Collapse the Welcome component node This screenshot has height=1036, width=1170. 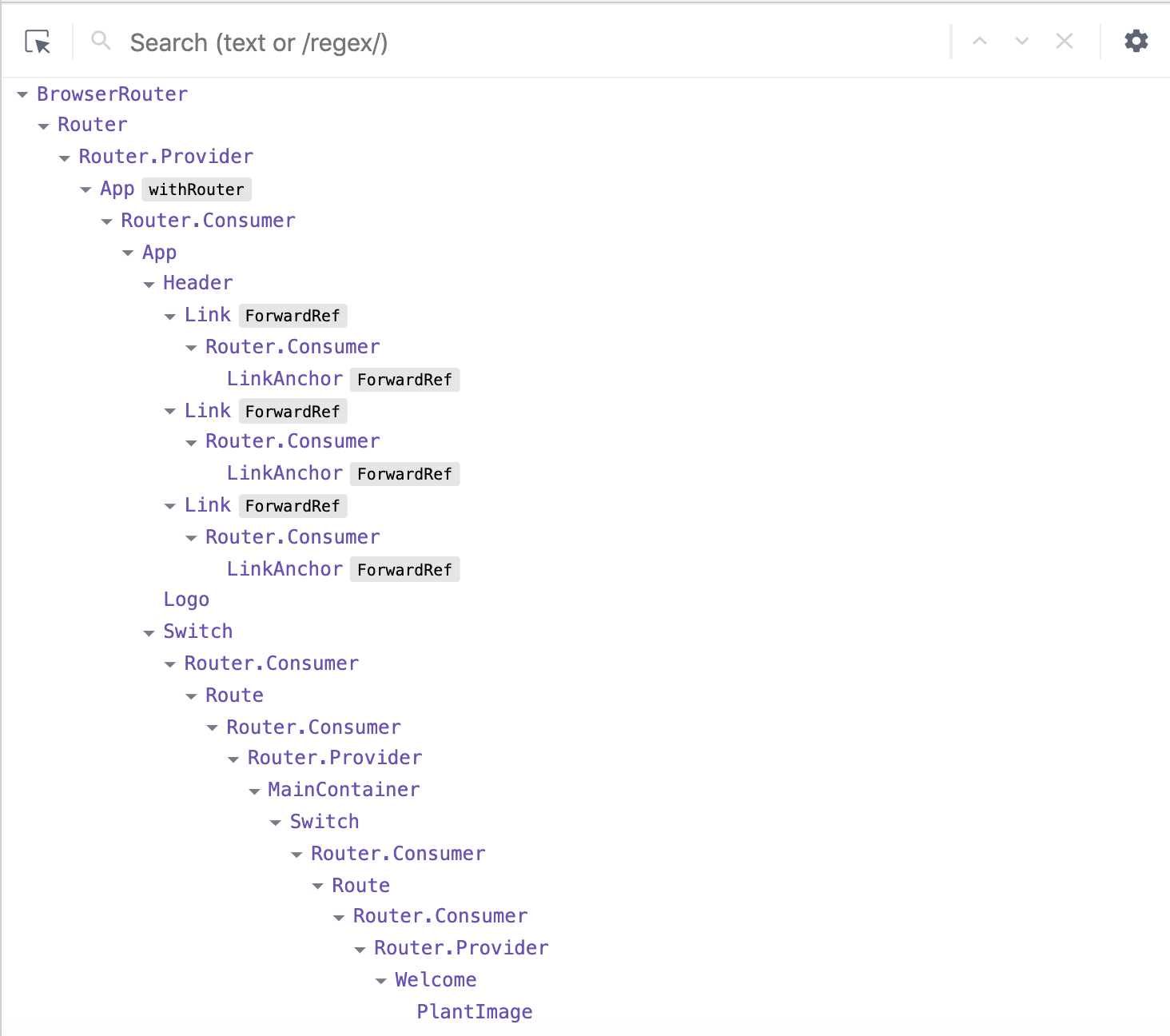(380, 980)
